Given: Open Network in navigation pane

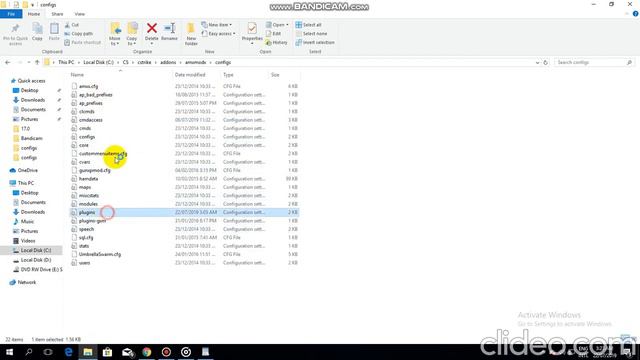Looking at the screenshot, I should (27, 282).
